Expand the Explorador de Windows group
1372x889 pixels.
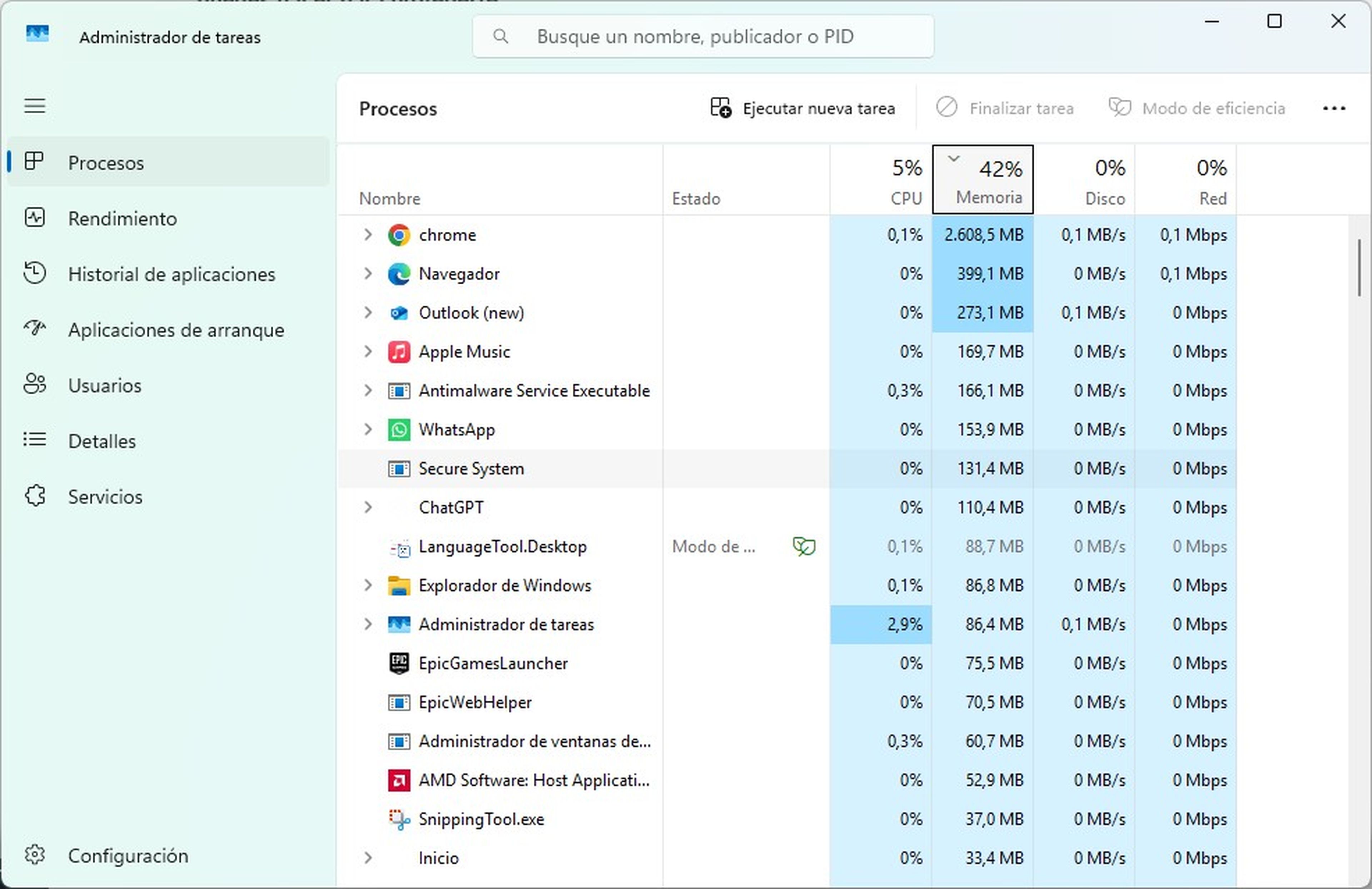[x=368, y=586]
